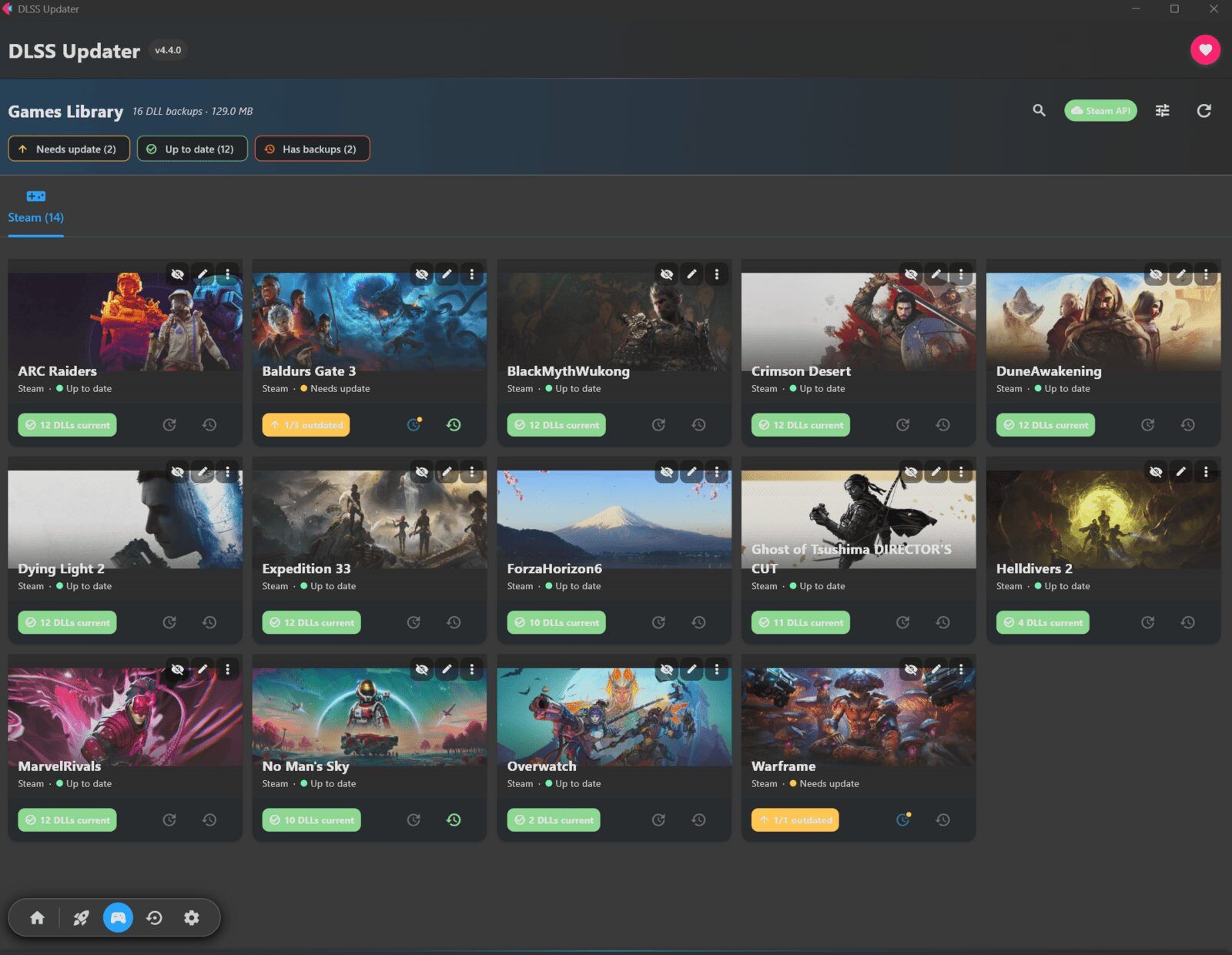1232x955 pixels.
Task: Click the 1/1 outdated button on Warframe
Action: [795, 819]
